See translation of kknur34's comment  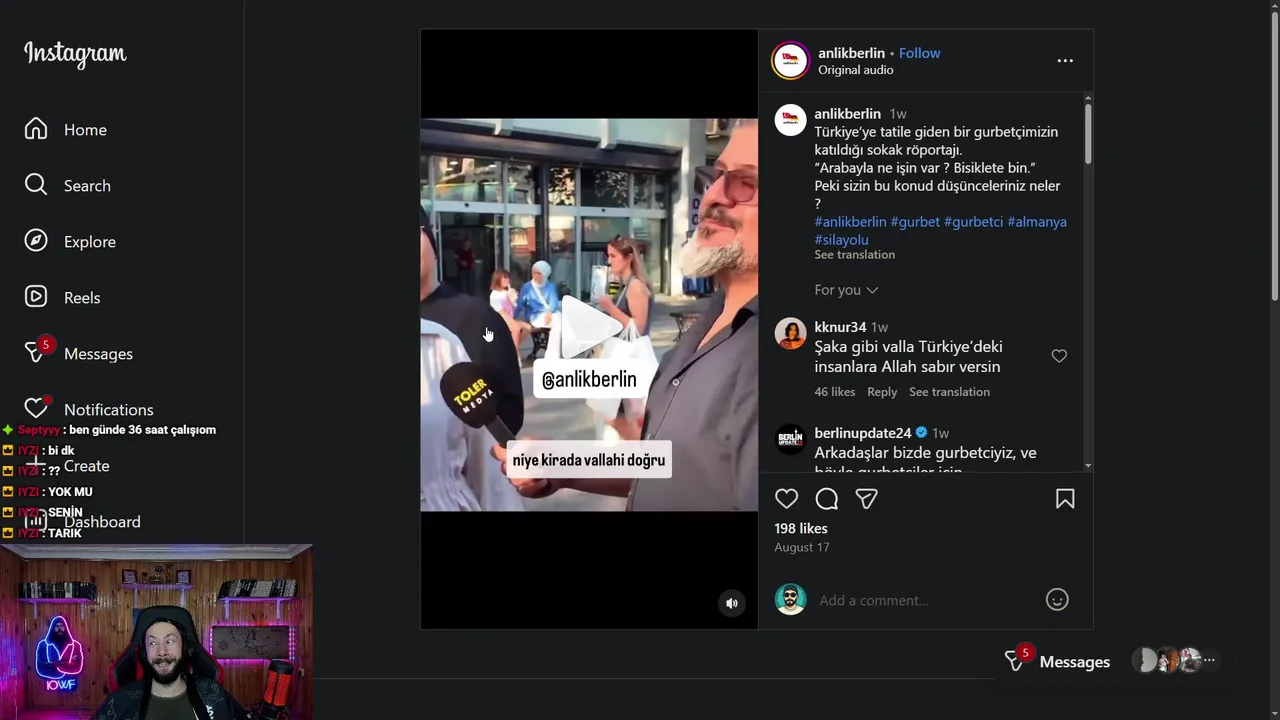coord(949,392)
